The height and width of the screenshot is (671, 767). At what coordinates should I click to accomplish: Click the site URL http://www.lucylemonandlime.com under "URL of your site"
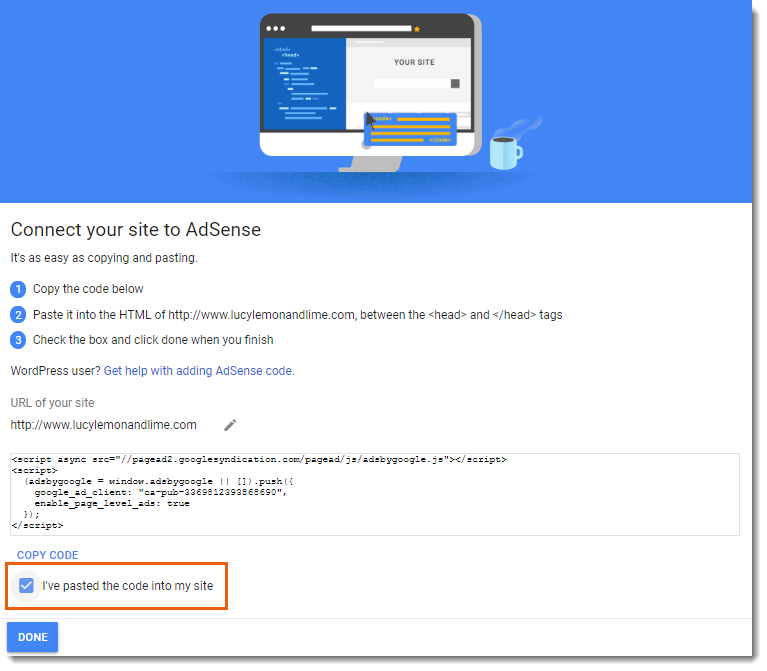click(x=104, y=425)
